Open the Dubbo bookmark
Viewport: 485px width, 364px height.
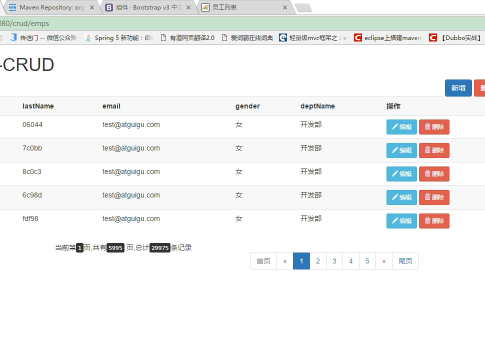click(455, 38)
